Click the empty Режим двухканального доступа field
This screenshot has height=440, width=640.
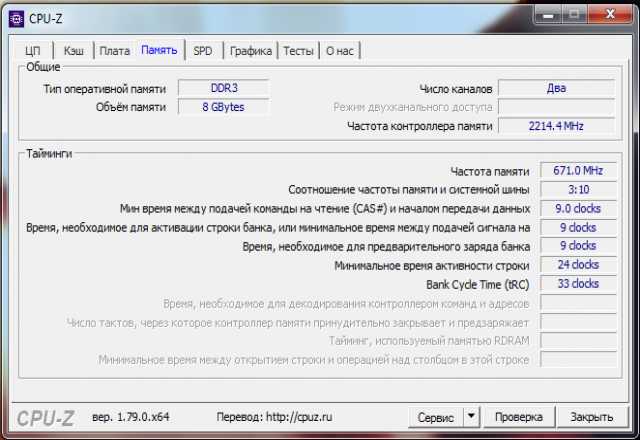(556, 107)
